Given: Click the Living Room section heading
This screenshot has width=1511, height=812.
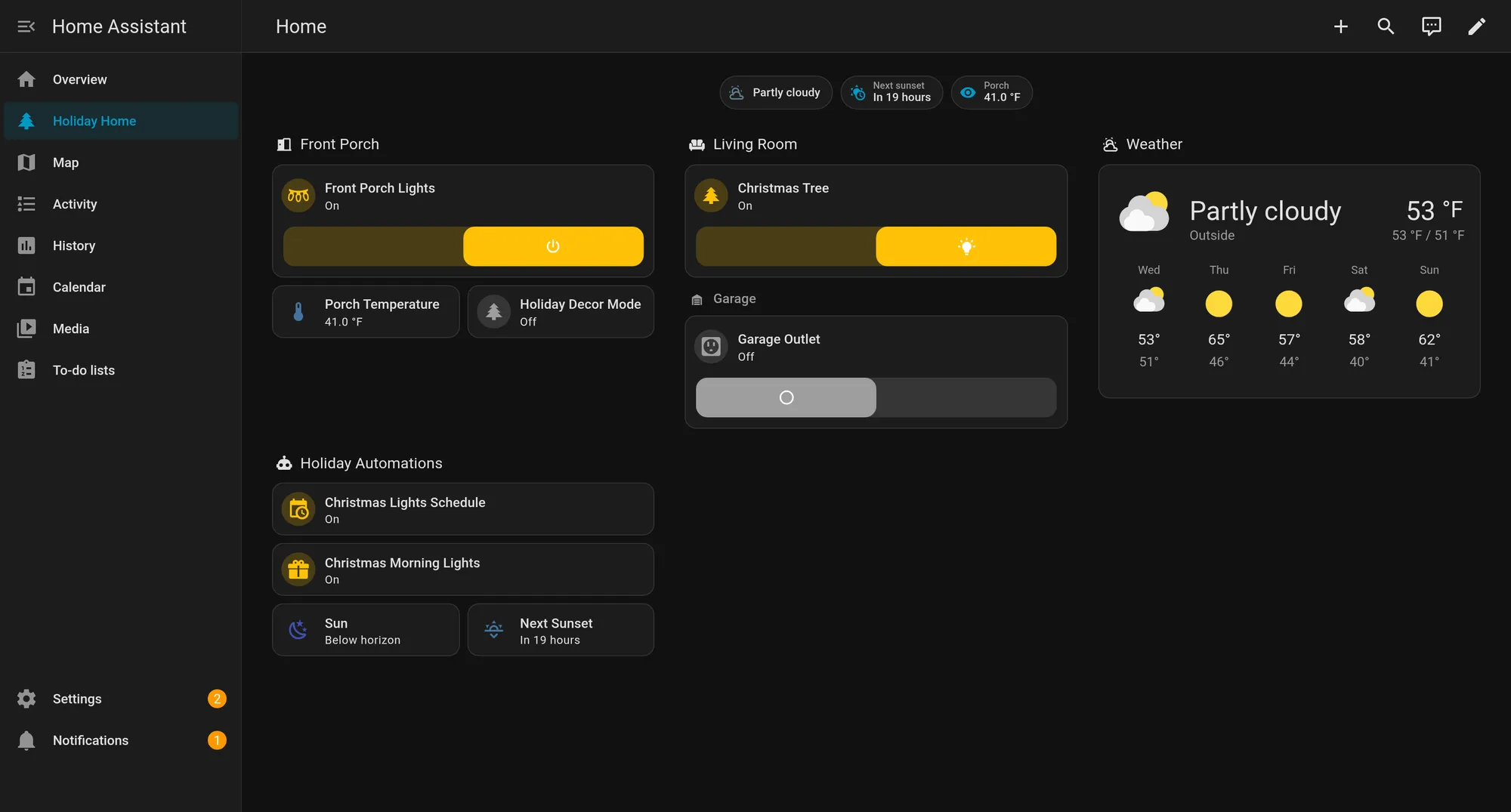Looking at the screenshot, I should point(743,144).
